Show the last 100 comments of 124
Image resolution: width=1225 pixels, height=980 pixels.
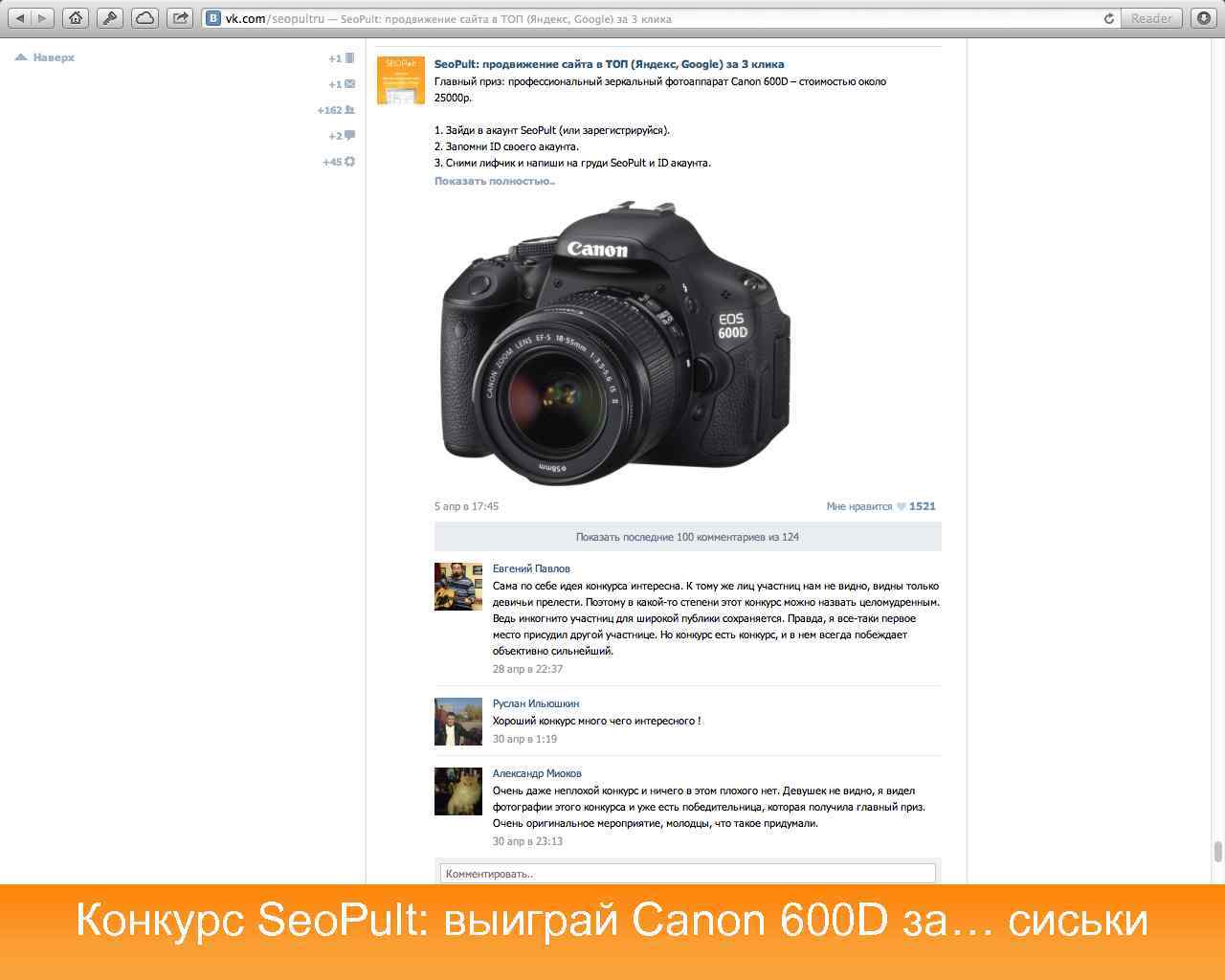click(686, 537)
